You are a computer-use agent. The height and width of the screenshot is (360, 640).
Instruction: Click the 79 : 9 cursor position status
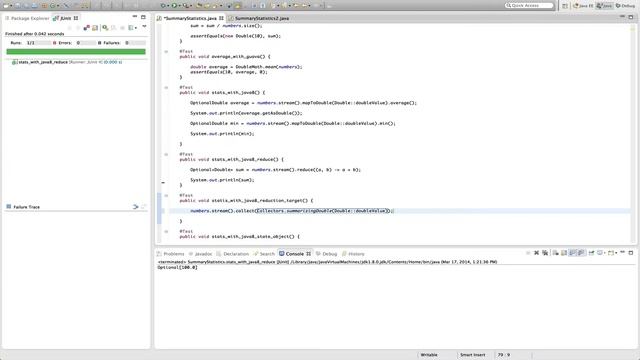(504, 355)
